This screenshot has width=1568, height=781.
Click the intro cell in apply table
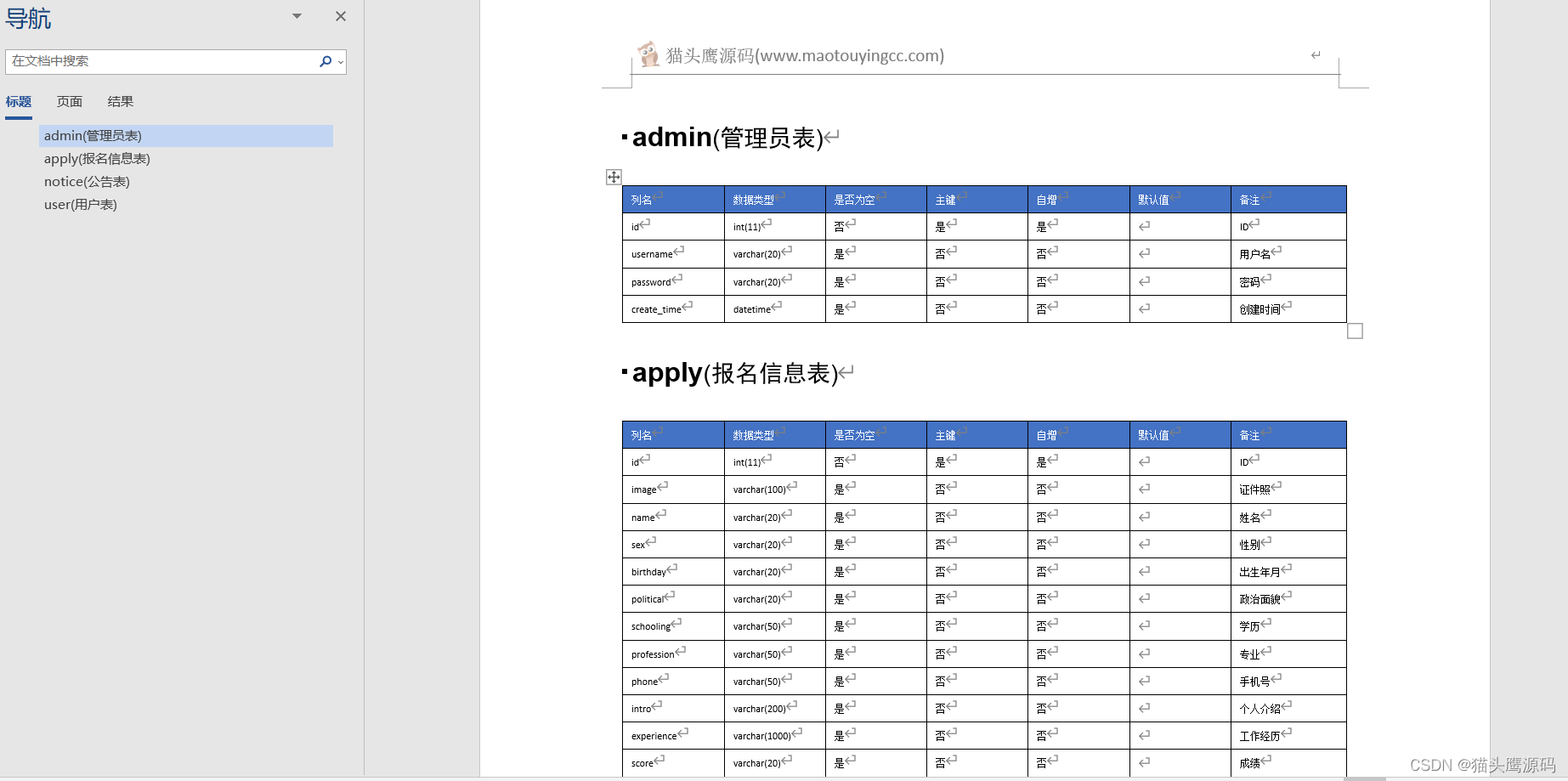(x=673, y=709)
